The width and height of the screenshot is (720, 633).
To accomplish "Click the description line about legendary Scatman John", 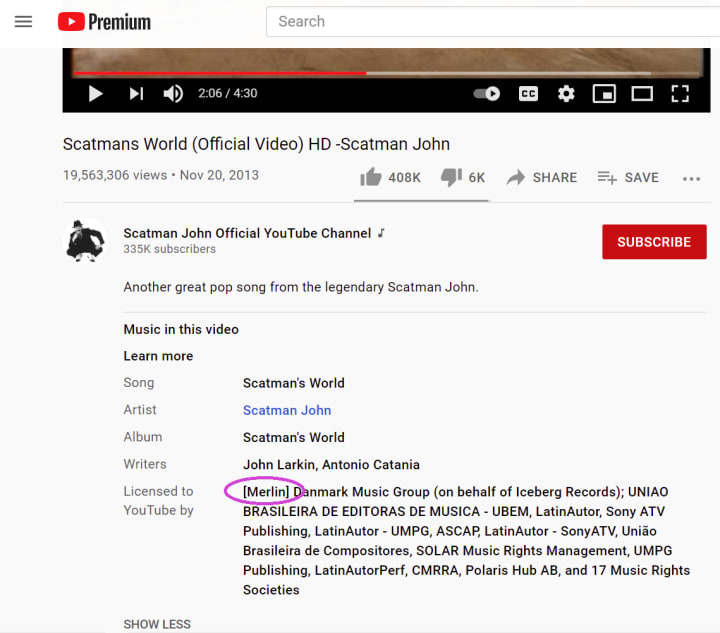I will pyautogui.click(x=301, y=287).
